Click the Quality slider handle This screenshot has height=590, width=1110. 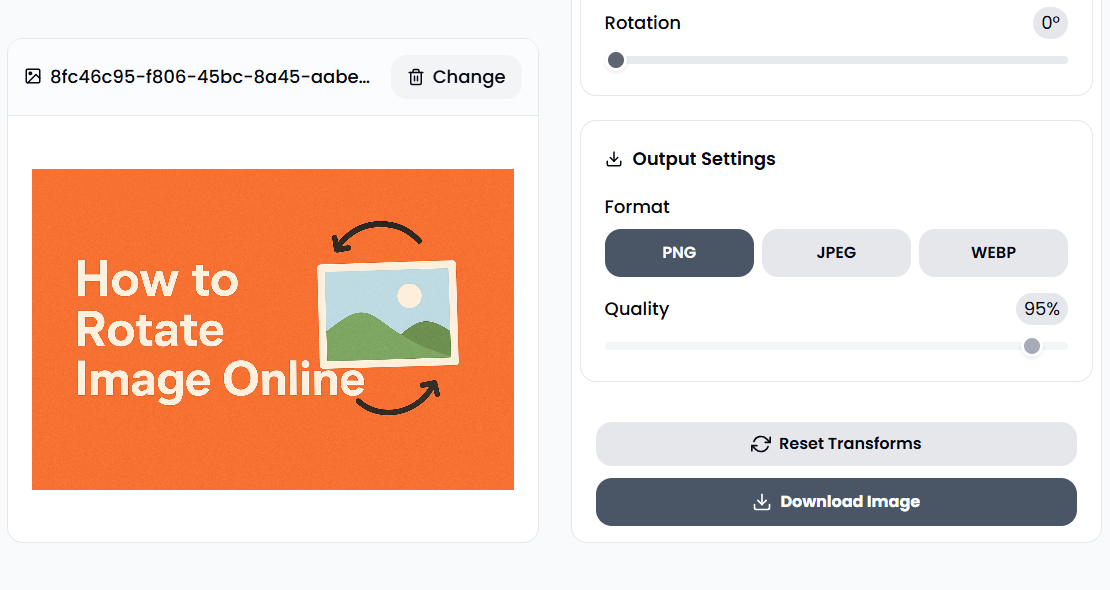[x=1032, y=346]
